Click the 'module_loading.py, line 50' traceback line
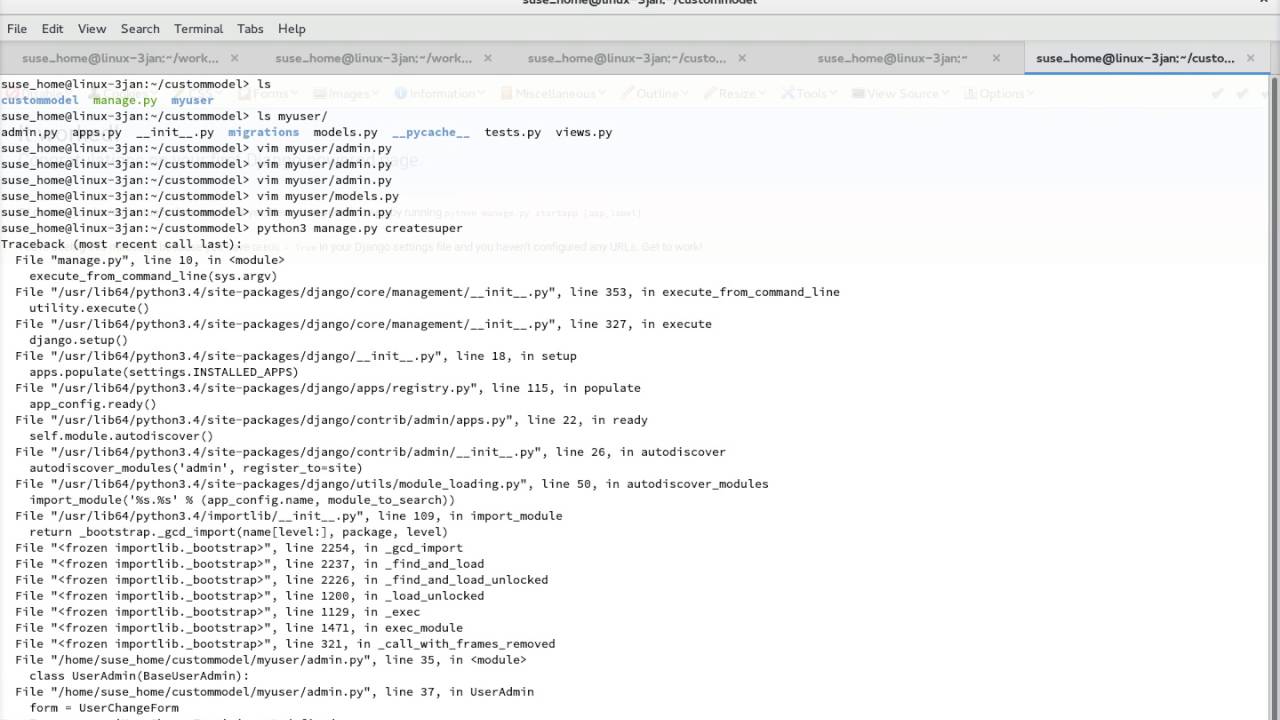1280x720 pixels. 392,484
